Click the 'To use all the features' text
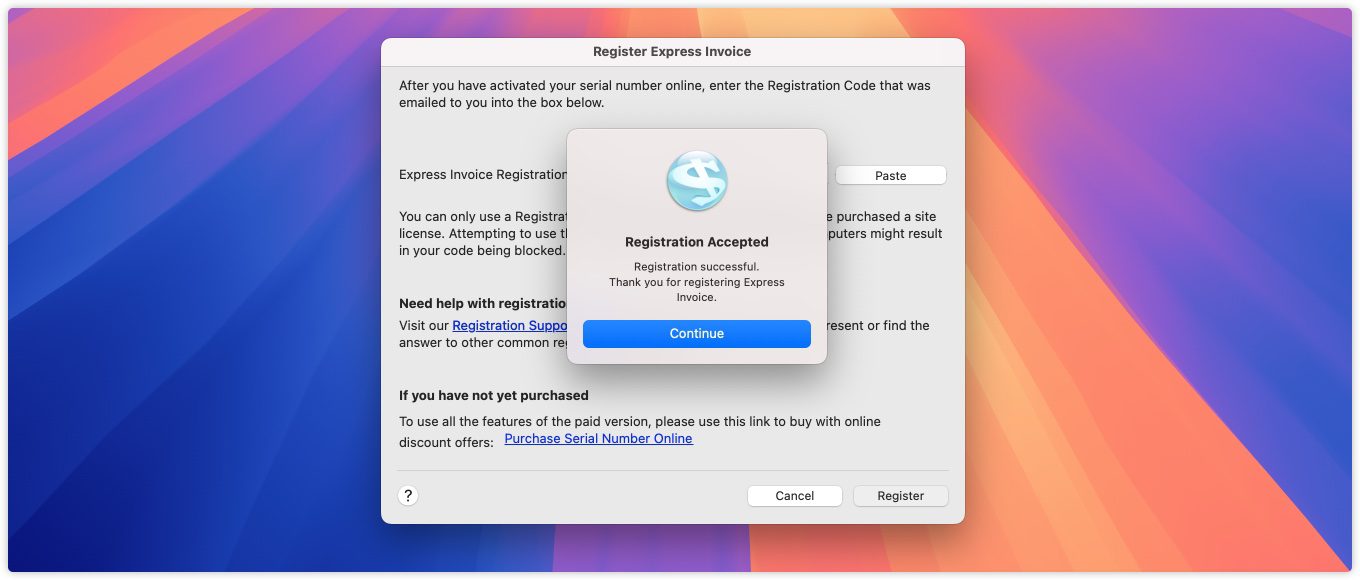Viewport: 1360px width, 580px height. (640, 422)
